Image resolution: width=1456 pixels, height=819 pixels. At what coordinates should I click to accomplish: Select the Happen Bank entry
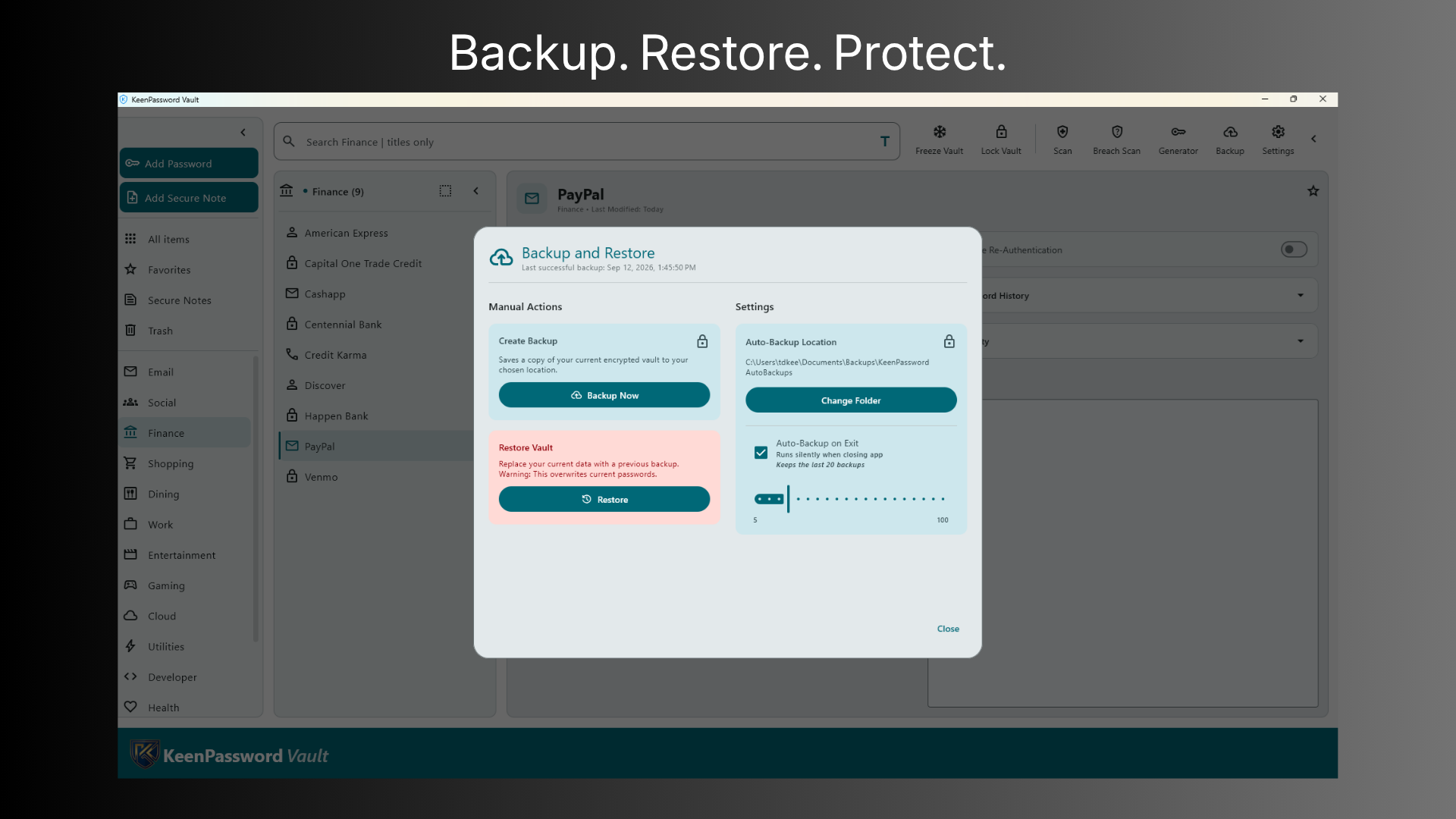pyautogui.click(x=377, y=416)
